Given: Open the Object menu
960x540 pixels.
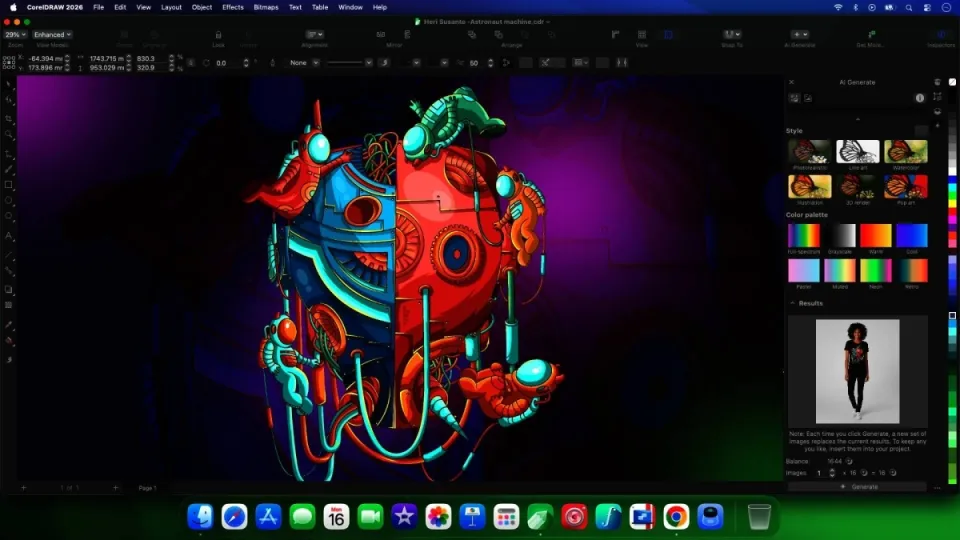Looking at the screenshot, I should pos(201,7).
